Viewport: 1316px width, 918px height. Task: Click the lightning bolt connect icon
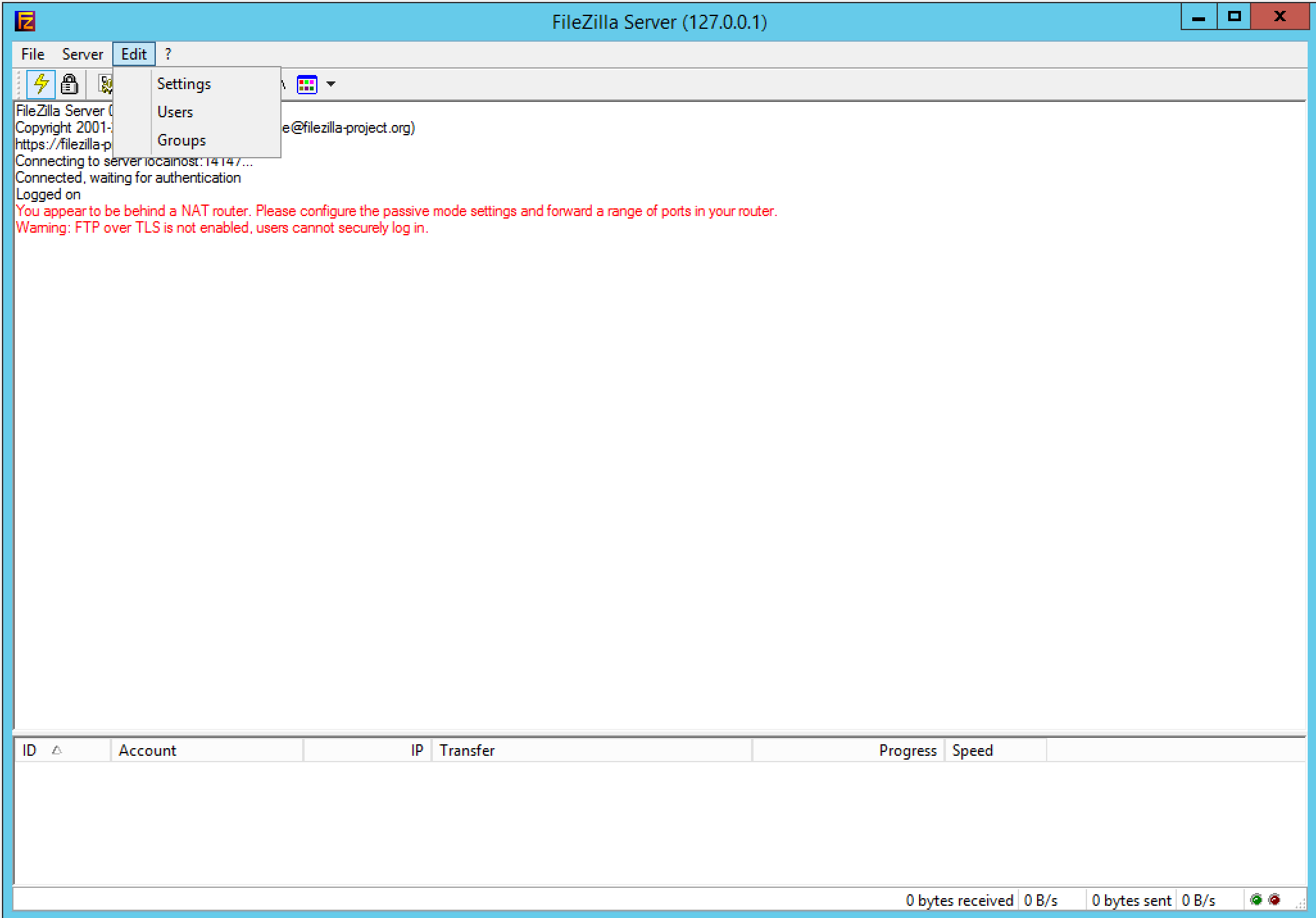point(41,84)
